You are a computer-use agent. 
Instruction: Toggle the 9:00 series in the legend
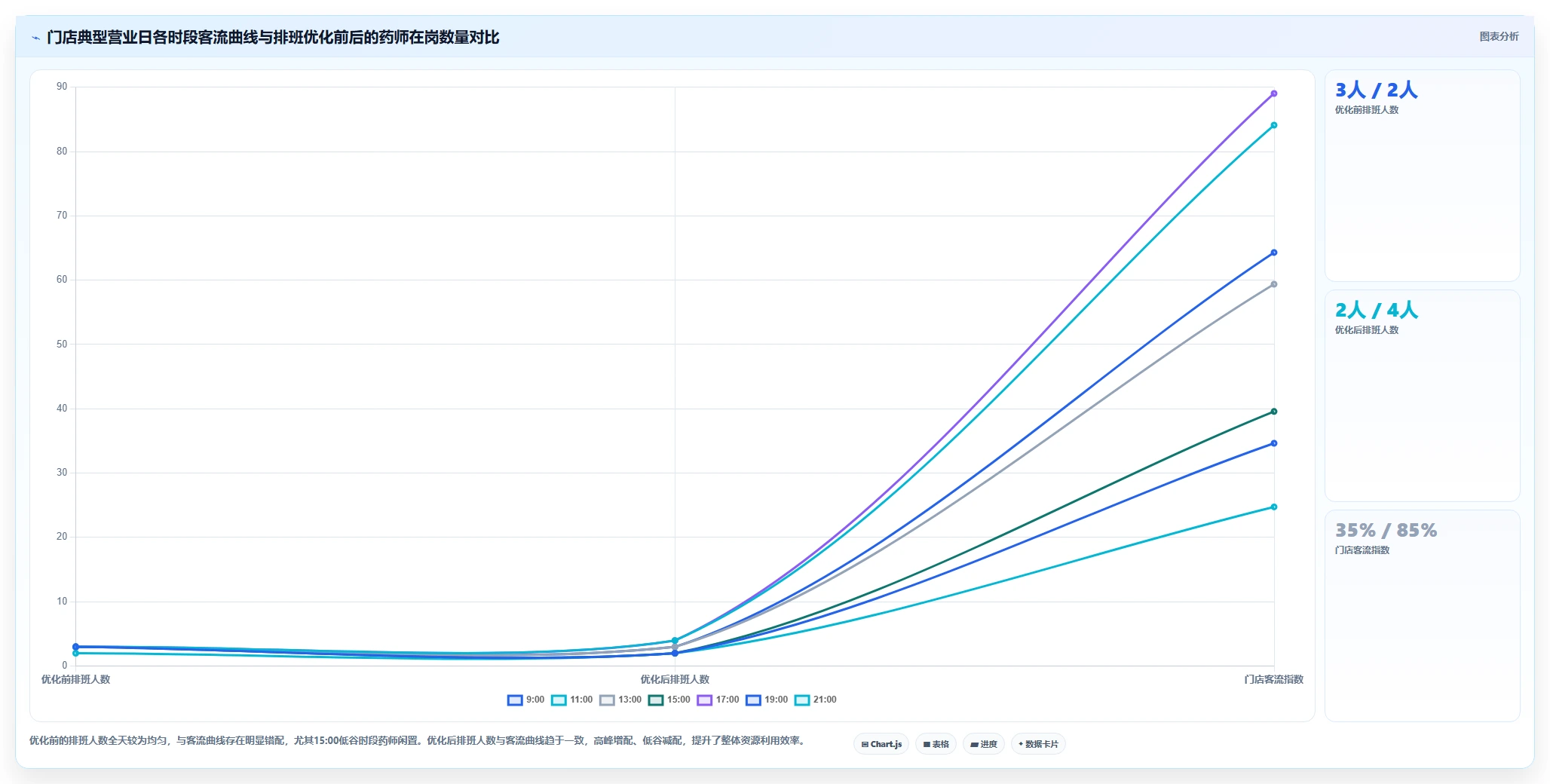point(526,700)
